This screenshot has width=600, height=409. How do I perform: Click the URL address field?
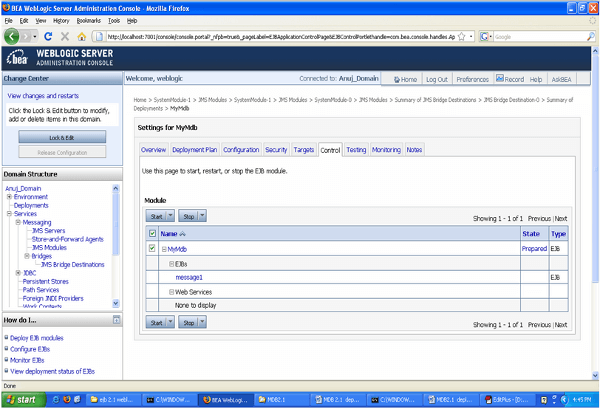[280, 37]
